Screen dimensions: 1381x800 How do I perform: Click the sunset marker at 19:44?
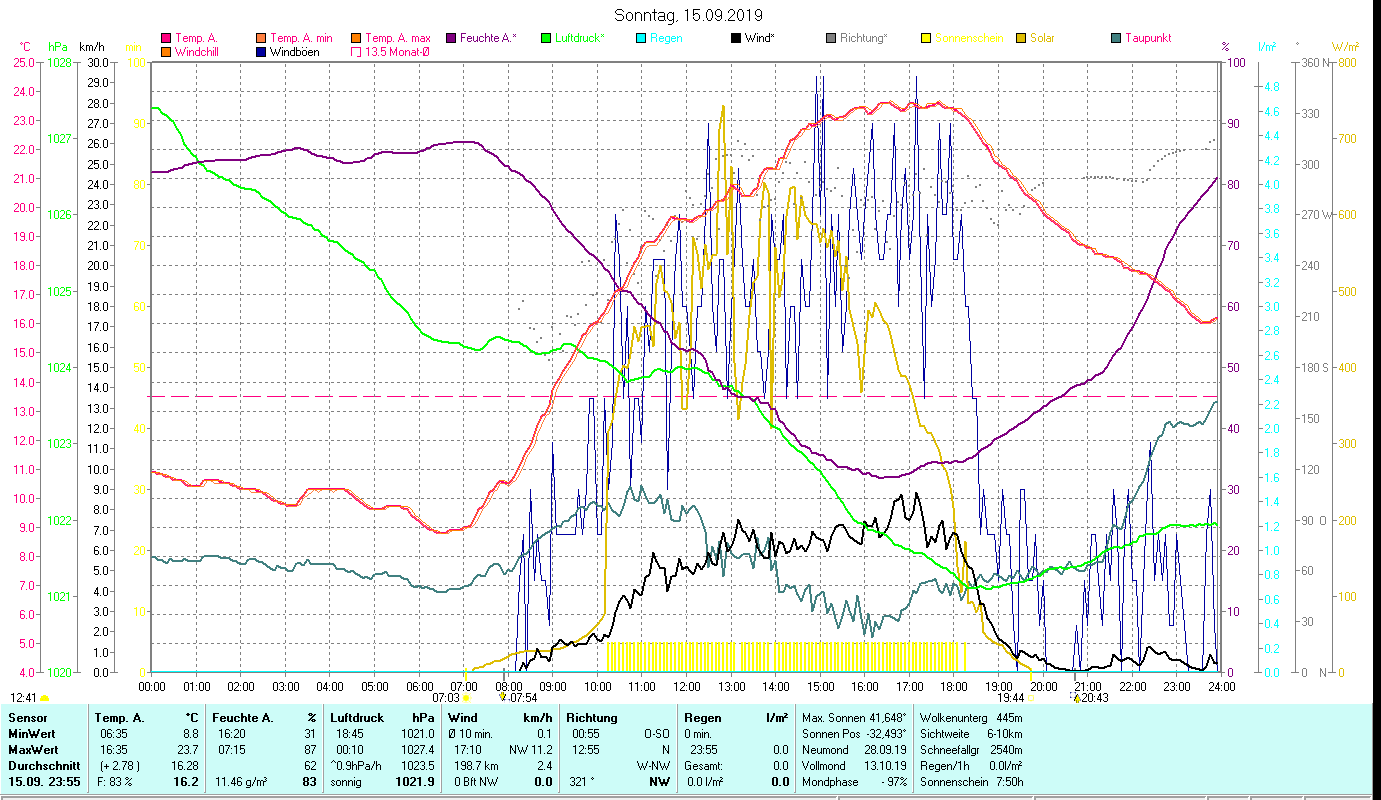(1030, 698)
